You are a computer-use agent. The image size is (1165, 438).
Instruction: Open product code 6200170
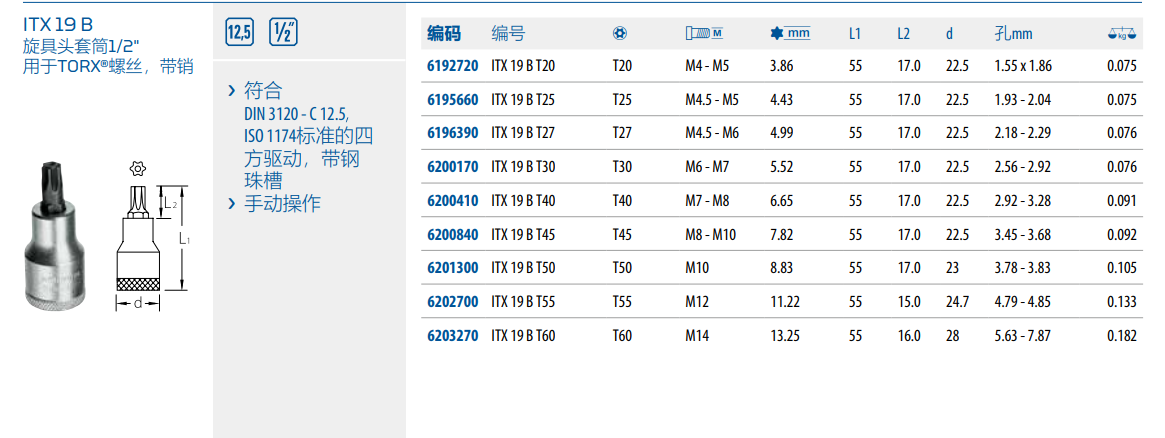452,167
